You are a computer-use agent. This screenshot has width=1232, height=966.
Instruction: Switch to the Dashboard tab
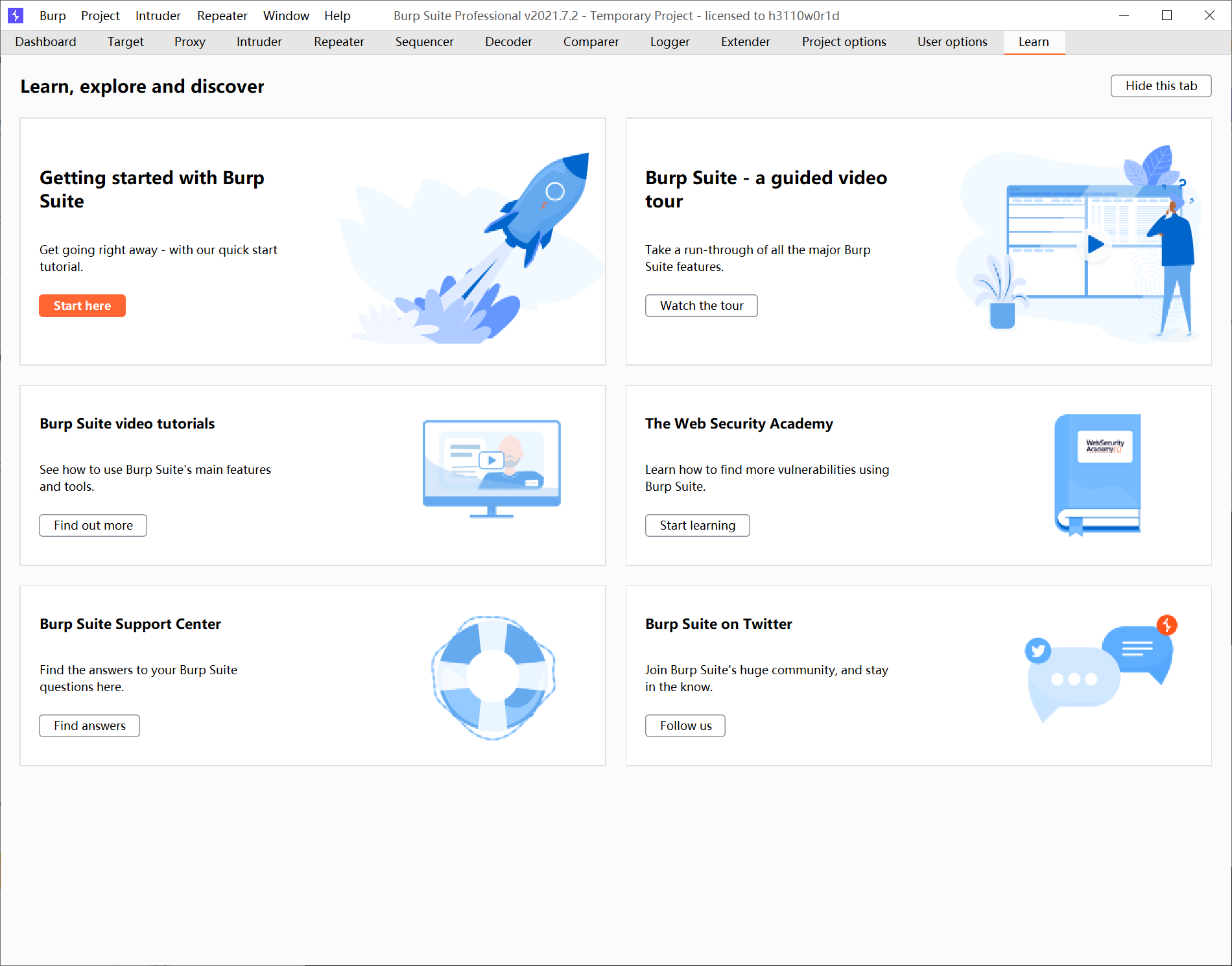(x=45, y=42)
